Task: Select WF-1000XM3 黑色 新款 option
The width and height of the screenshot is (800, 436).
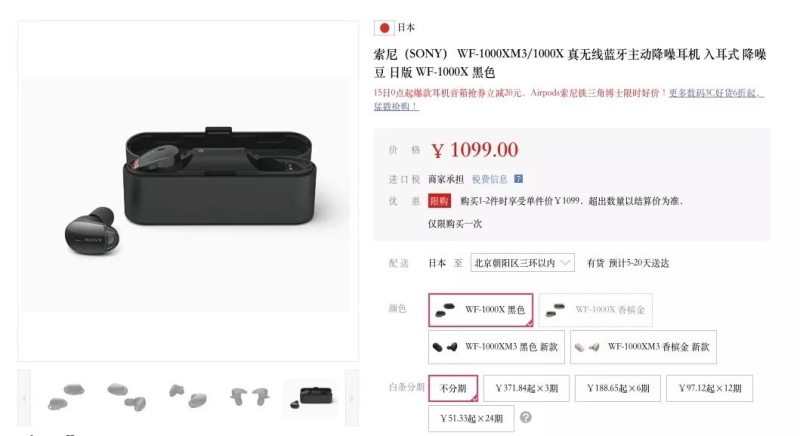Action: pyautogui.click(x=496, y=347)
